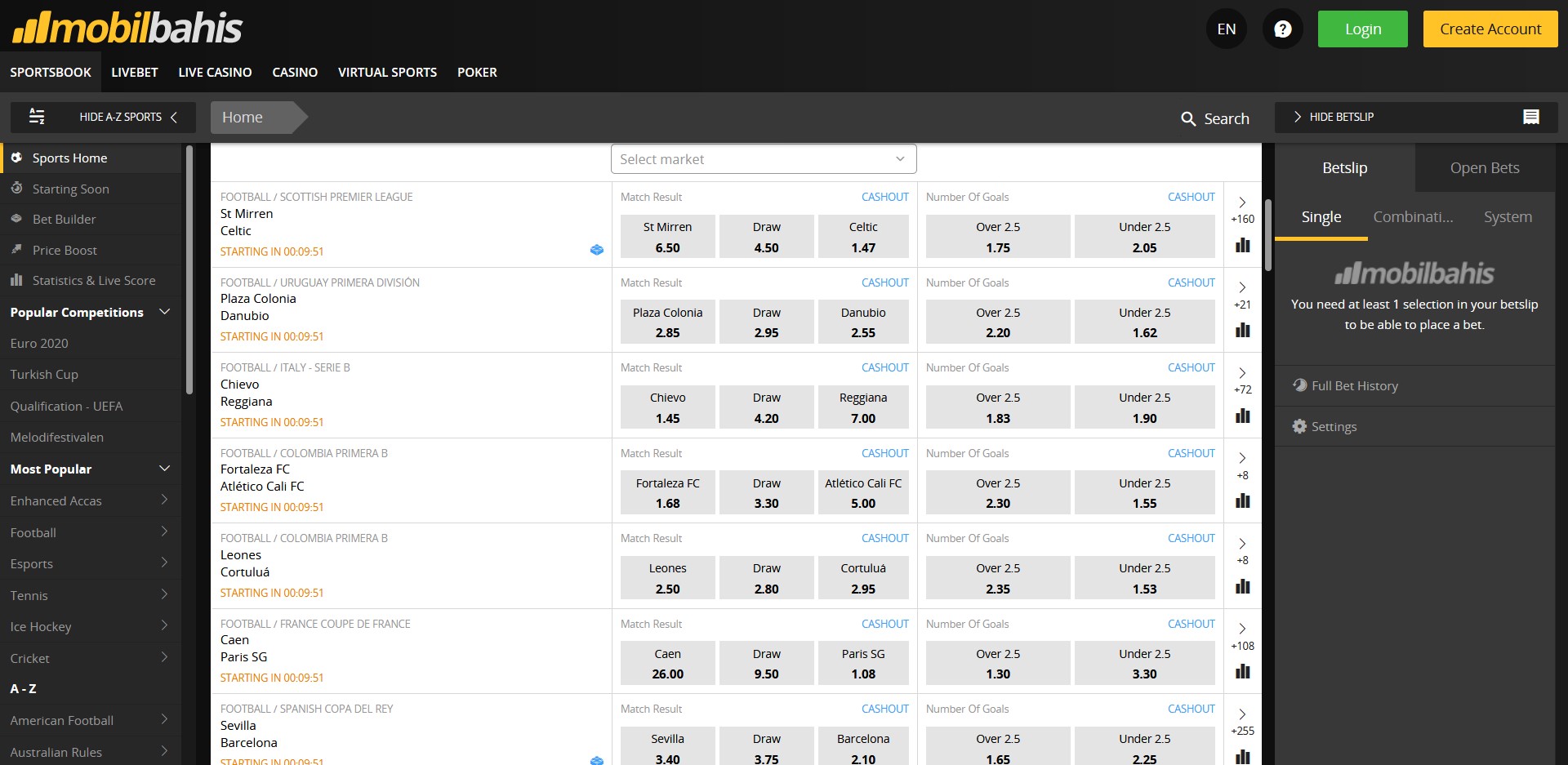
Task: Click Create Account button
Action: click(x=1490, y=29)
